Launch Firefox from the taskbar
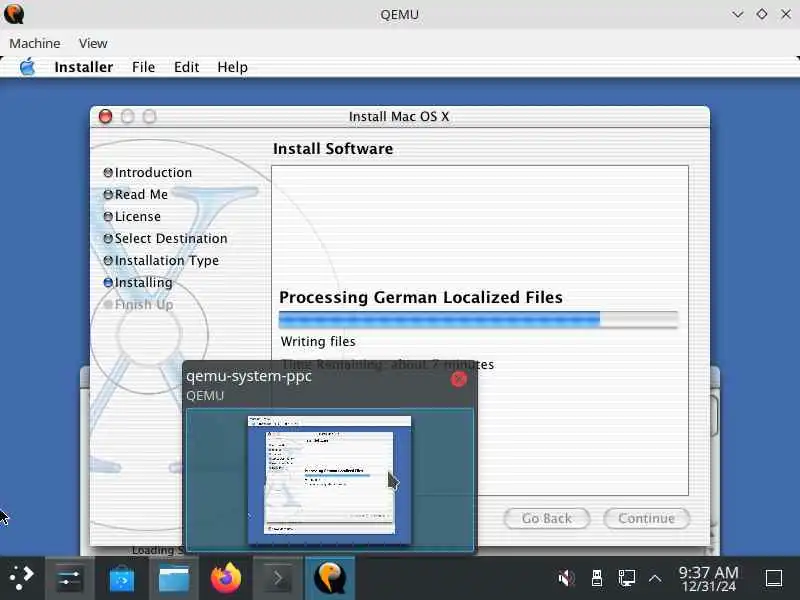The image size is (800, 600). 226,578
